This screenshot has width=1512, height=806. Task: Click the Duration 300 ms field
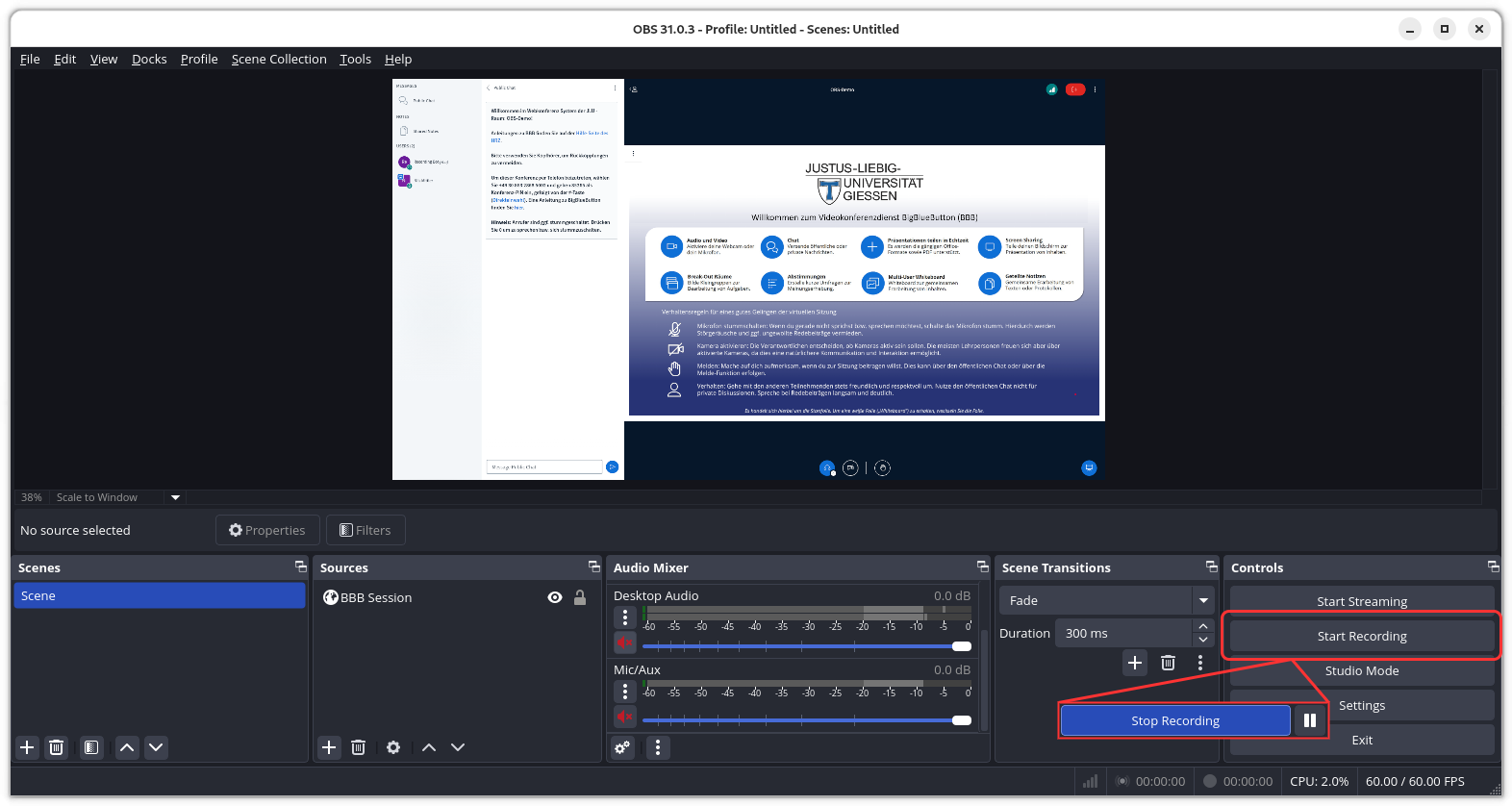(1123, 633)
